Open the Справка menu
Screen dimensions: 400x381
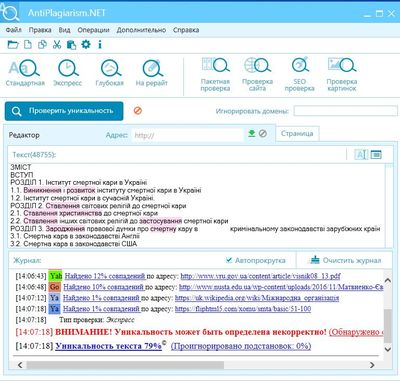pyautogui.click(x=186, y=30)
